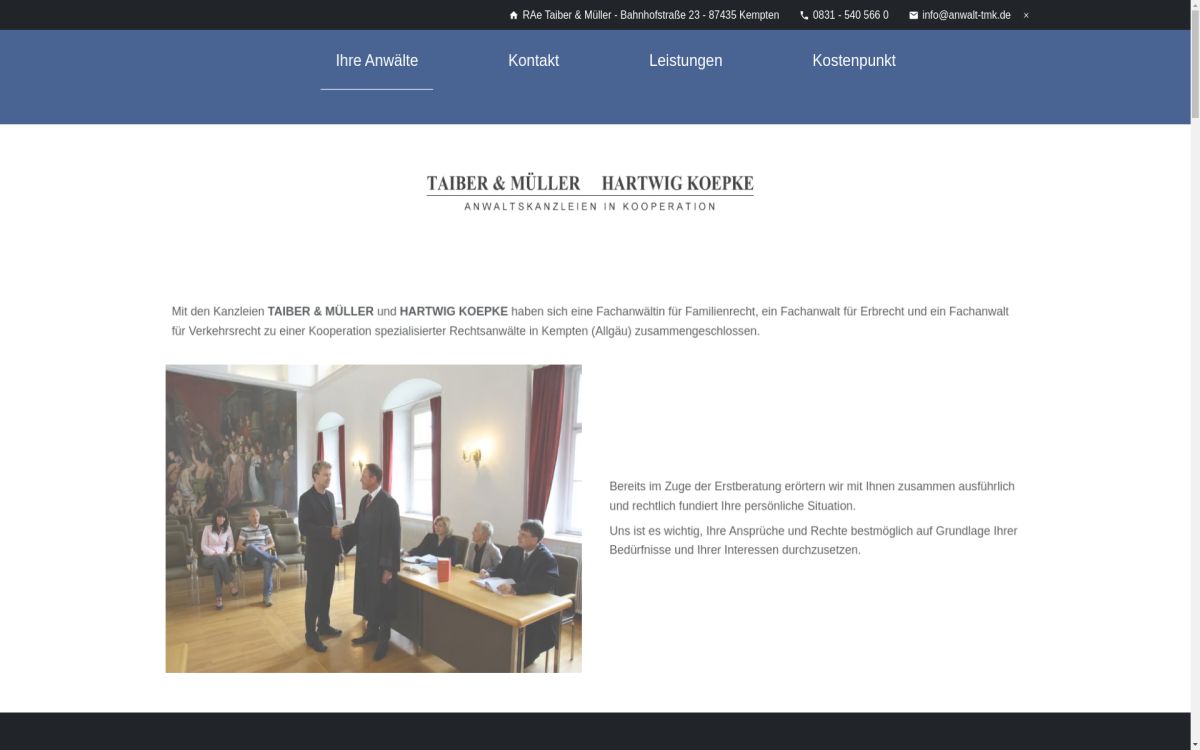Navigate to the "Kontakt" page
Viewport: 1200px width, 750px height.
(x=533, y=60)
